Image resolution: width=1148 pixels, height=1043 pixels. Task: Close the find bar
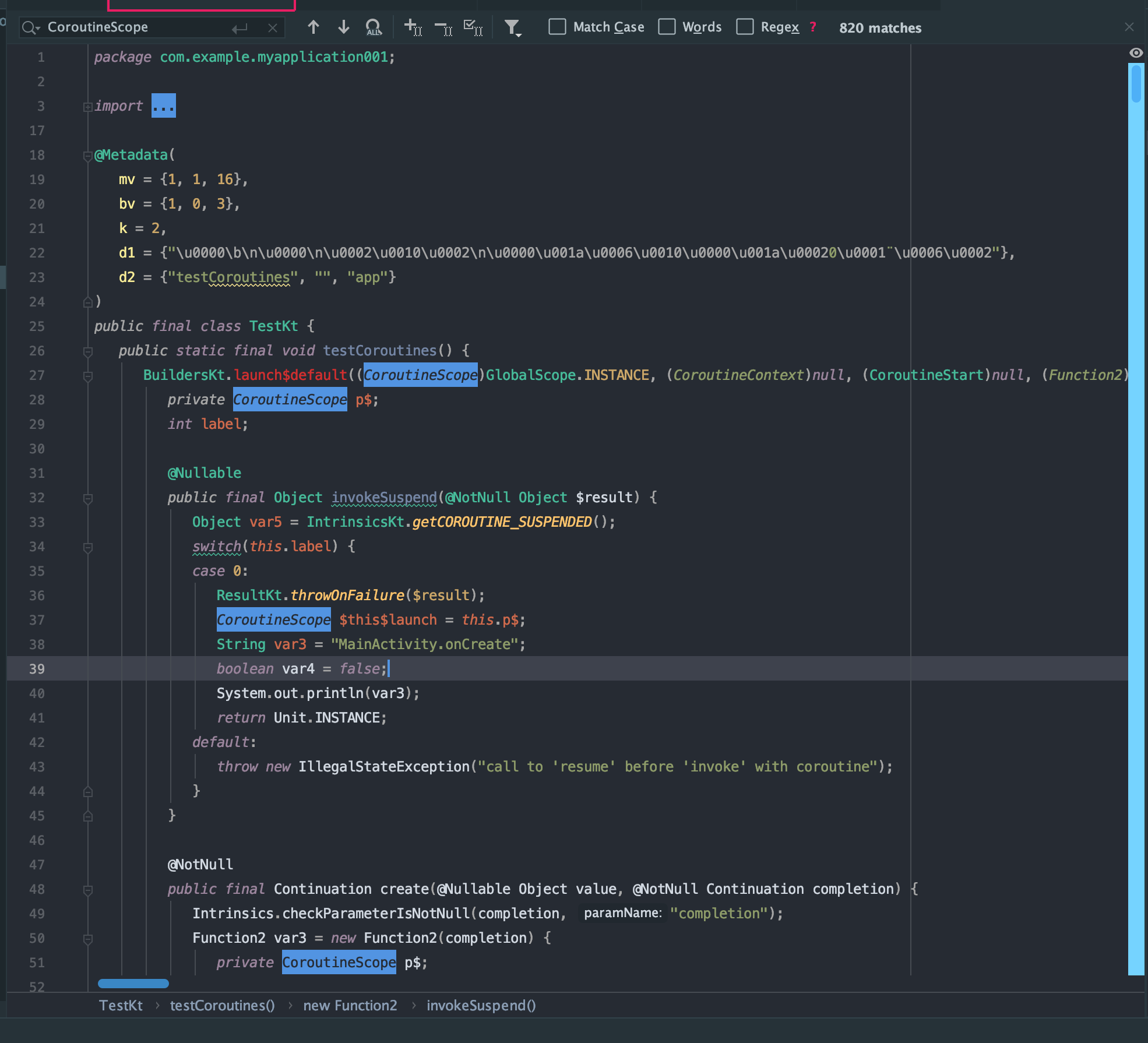tap(1129, 27)
